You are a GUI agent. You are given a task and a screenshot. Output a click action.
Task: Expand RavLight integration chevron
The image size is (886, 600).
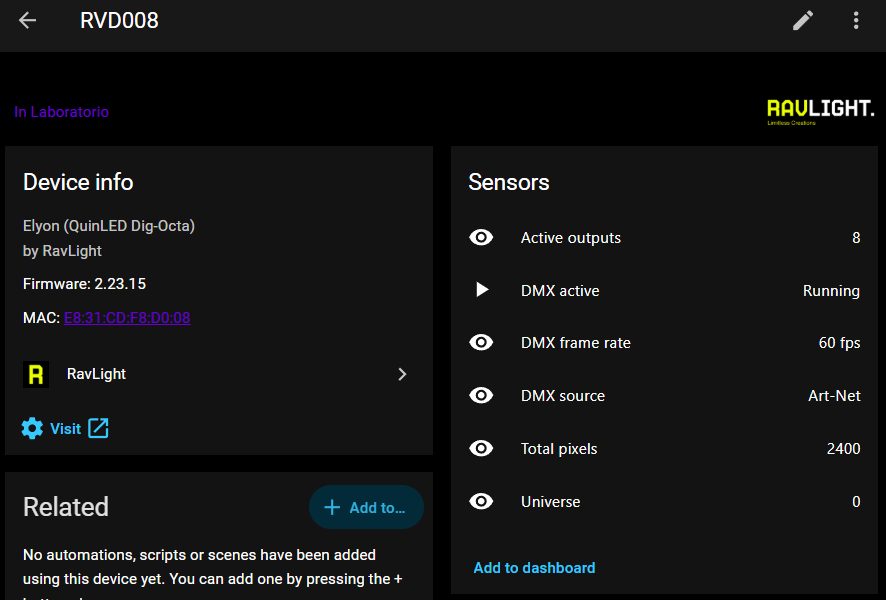[402, 374]
